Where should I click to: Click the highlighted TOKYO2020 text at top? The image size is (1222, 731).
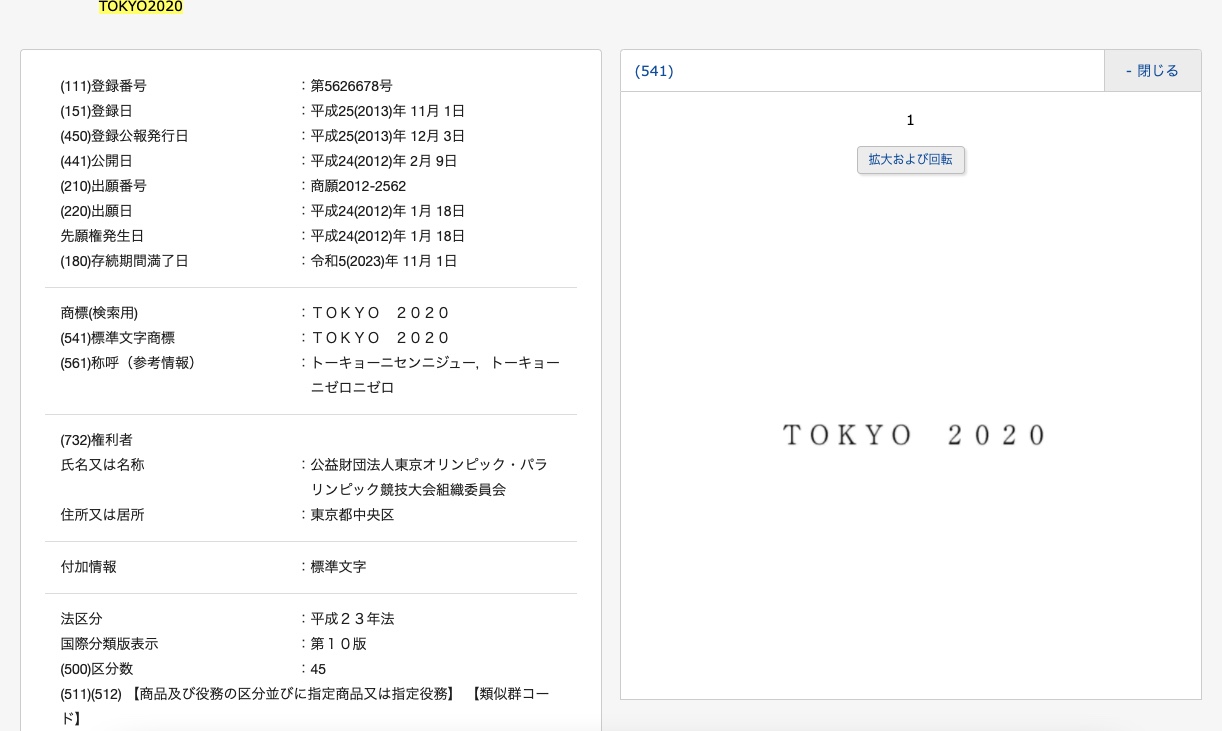141,7
